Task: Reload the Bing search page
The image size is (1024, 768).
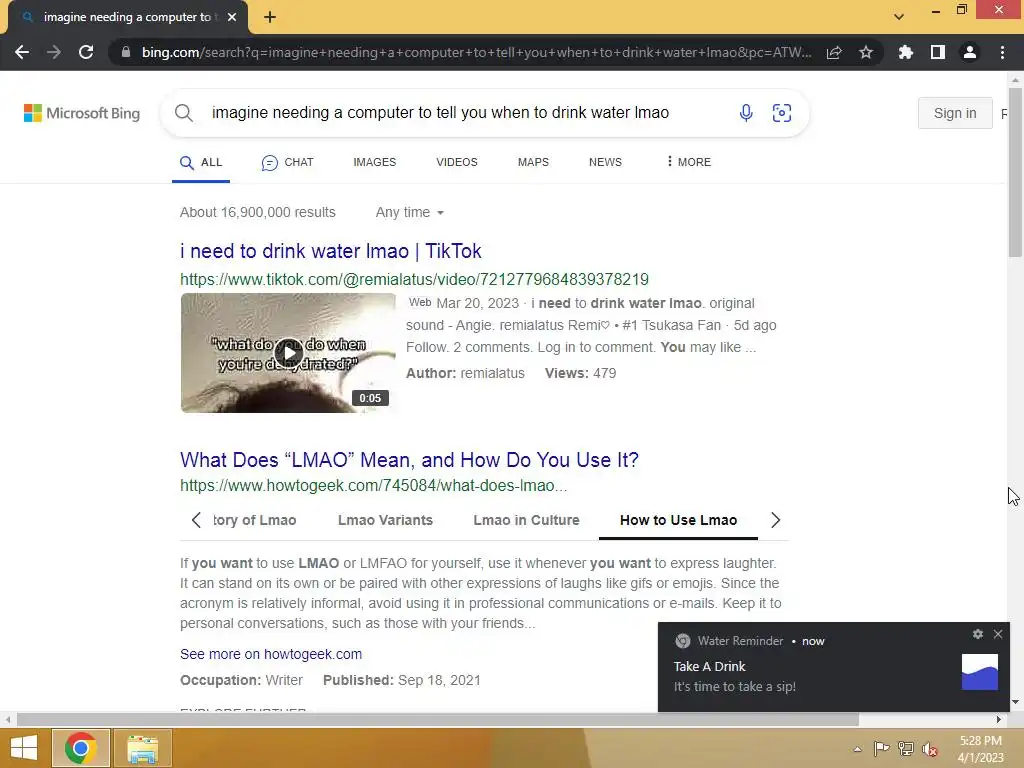Action: pos(86,52)
